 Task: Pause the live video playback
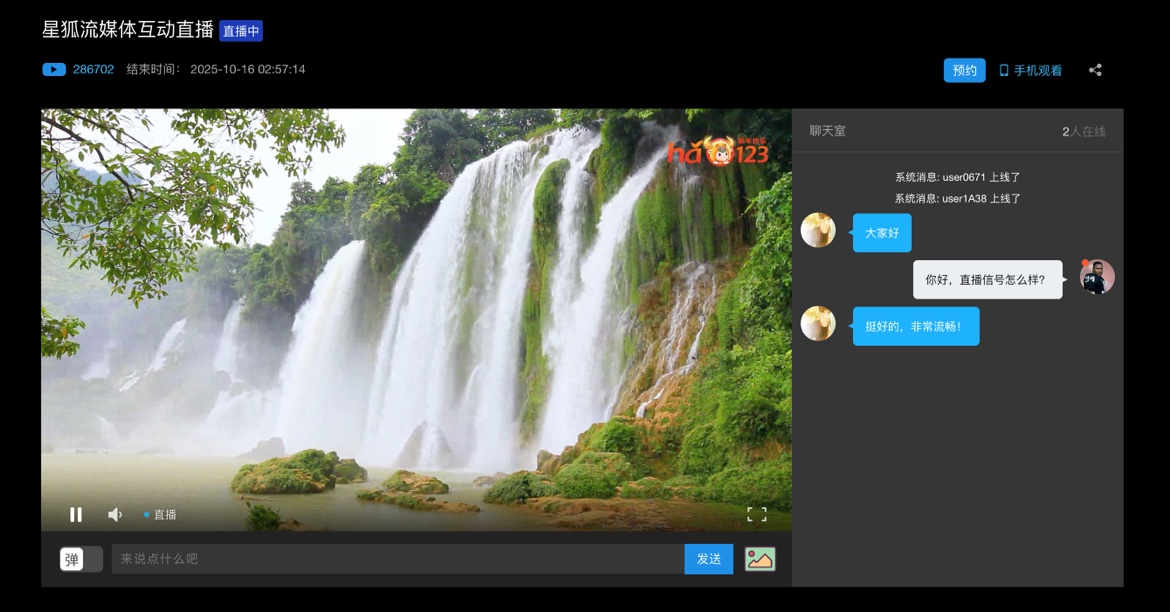coord(76,514)
